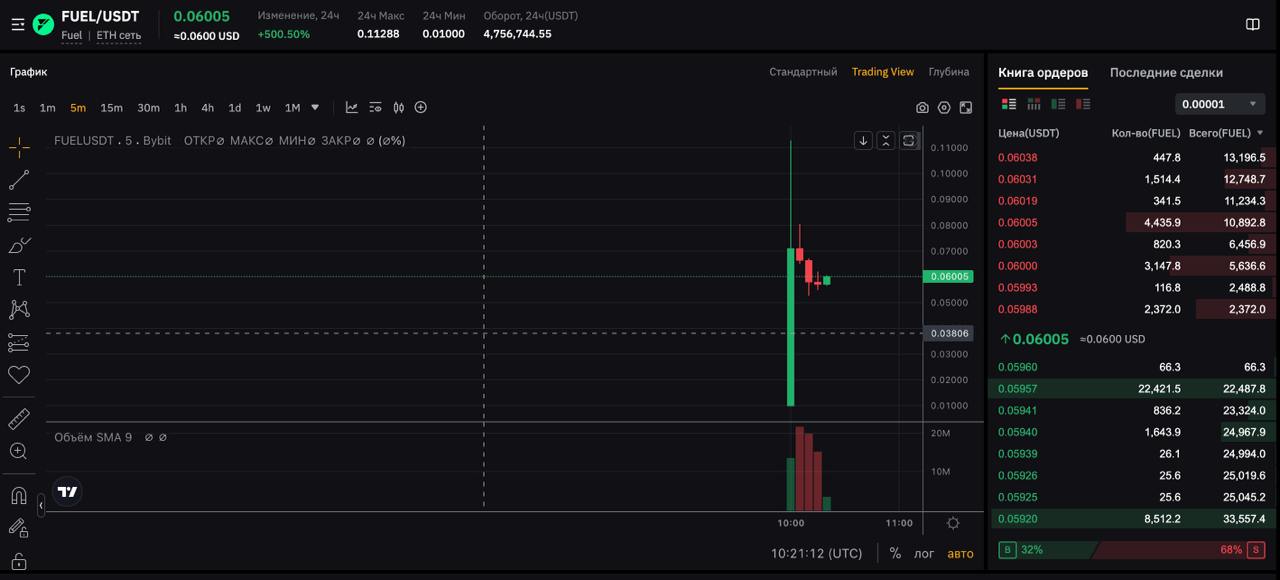
Task: Select the Стандартный chart view
Action: (x=803, y=72)
